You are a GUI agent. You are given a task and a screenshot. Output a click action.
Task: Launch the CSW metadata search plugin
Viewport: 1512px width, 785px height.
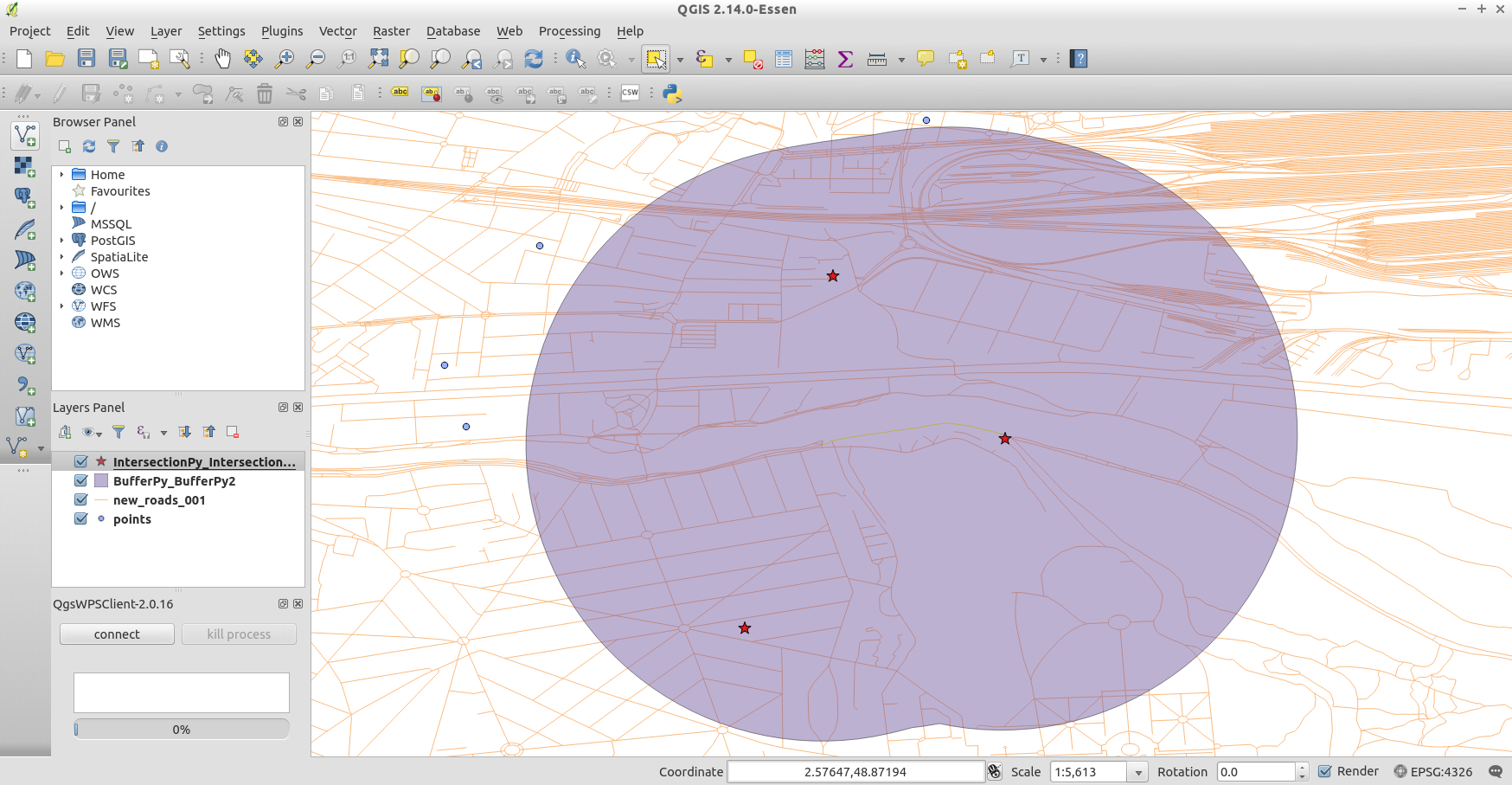[x=631, y=93]
